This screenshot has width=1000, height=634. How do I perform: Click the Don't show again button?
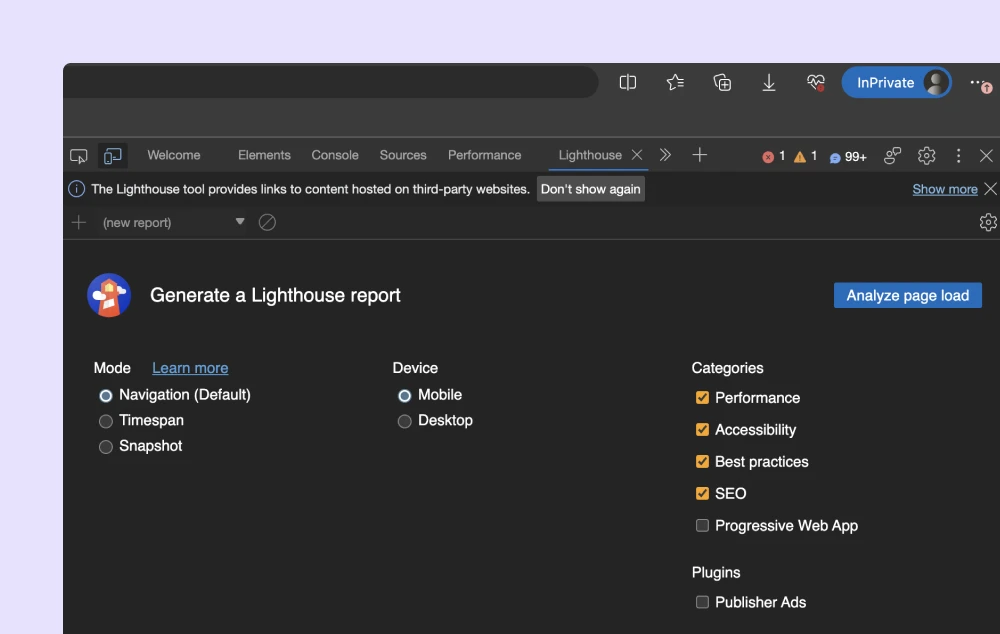[591, 189]
